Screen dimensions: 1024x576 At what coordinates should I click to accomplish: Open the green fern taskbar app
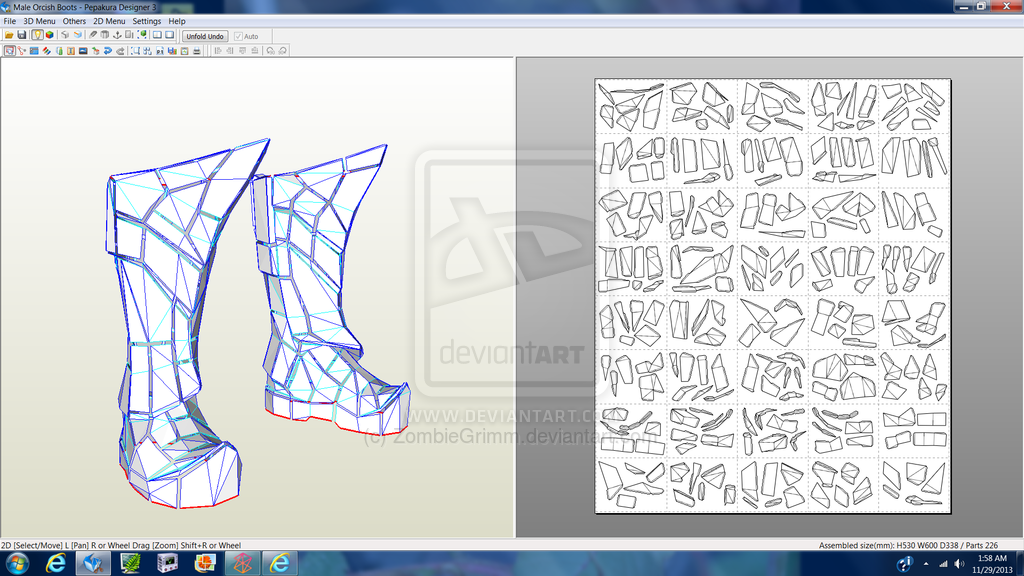point(131,563)
